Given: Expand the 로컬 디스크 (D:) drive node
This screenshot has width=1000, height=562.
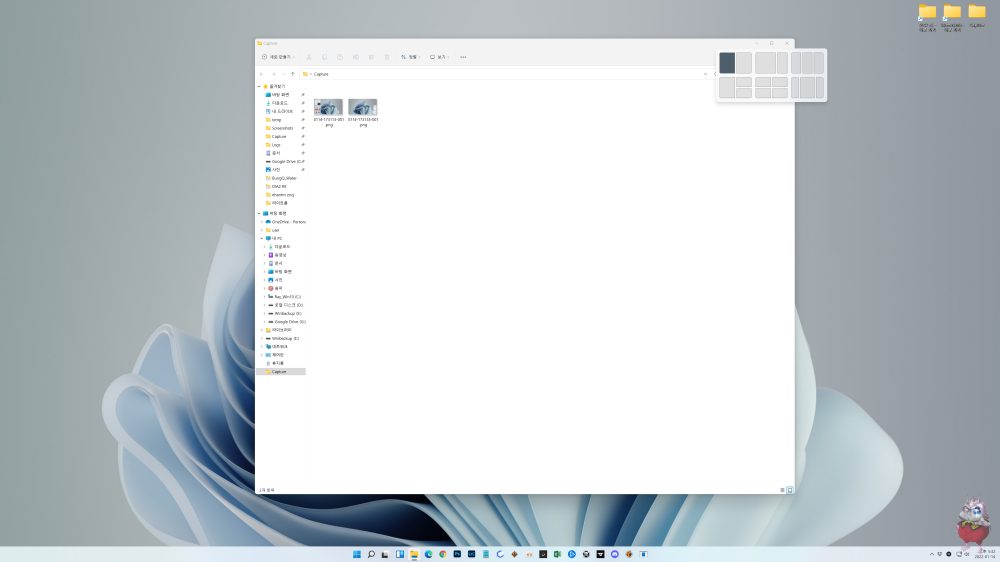Looking at the screenshot, I should [x=265, y=305].
